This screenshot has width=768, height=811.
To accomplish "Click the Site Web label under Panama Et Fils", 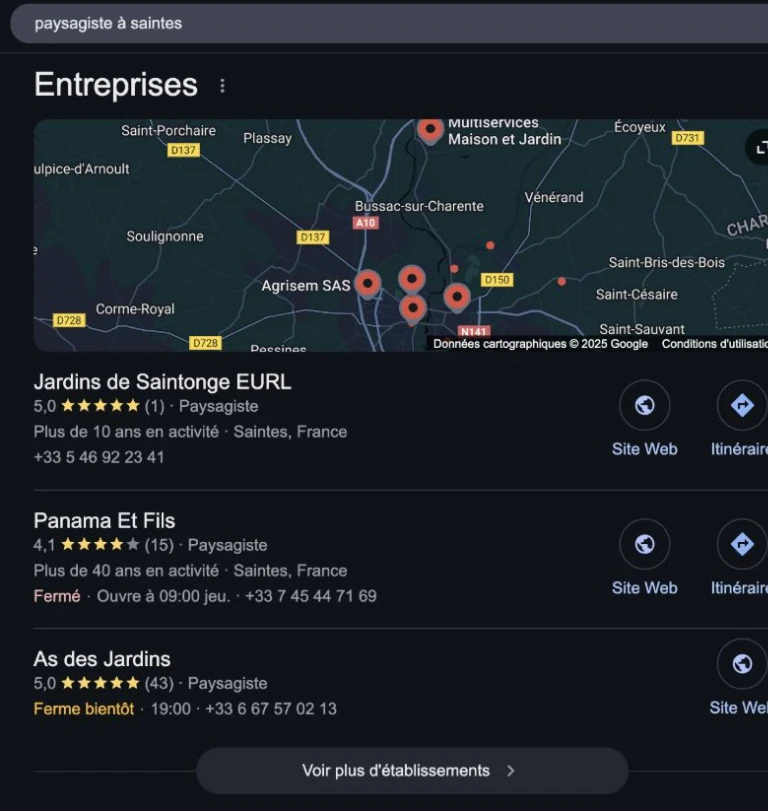I will point(644,588).
